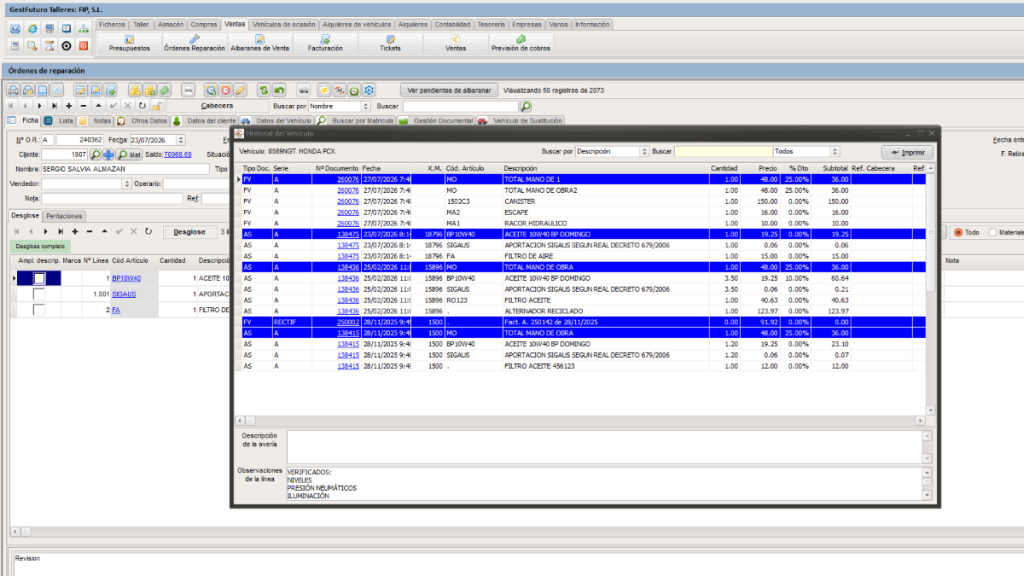The height and width of the screenshot is (576, 1024).
Task: Click the padlock unlock icon in the navigation bar
Action: click(157, 106)
